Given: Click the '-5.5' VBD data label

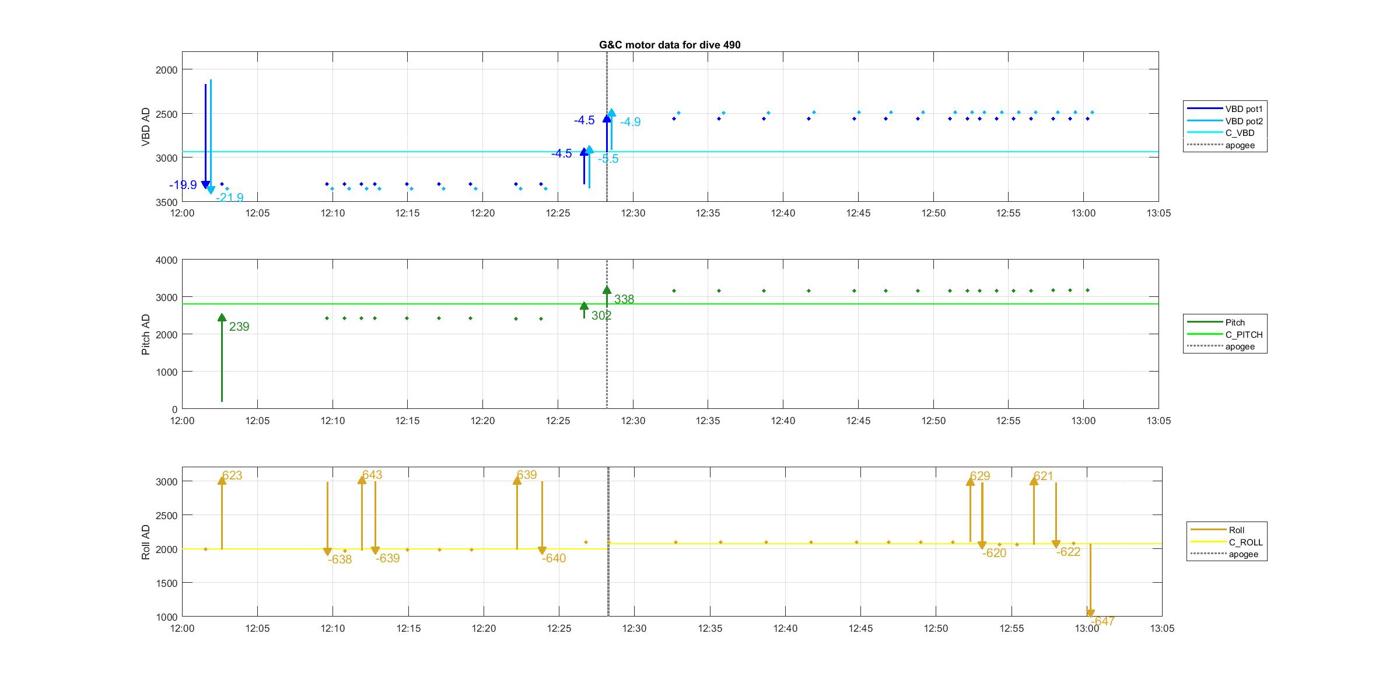Looking at the screenshot, I should (609, 159).
